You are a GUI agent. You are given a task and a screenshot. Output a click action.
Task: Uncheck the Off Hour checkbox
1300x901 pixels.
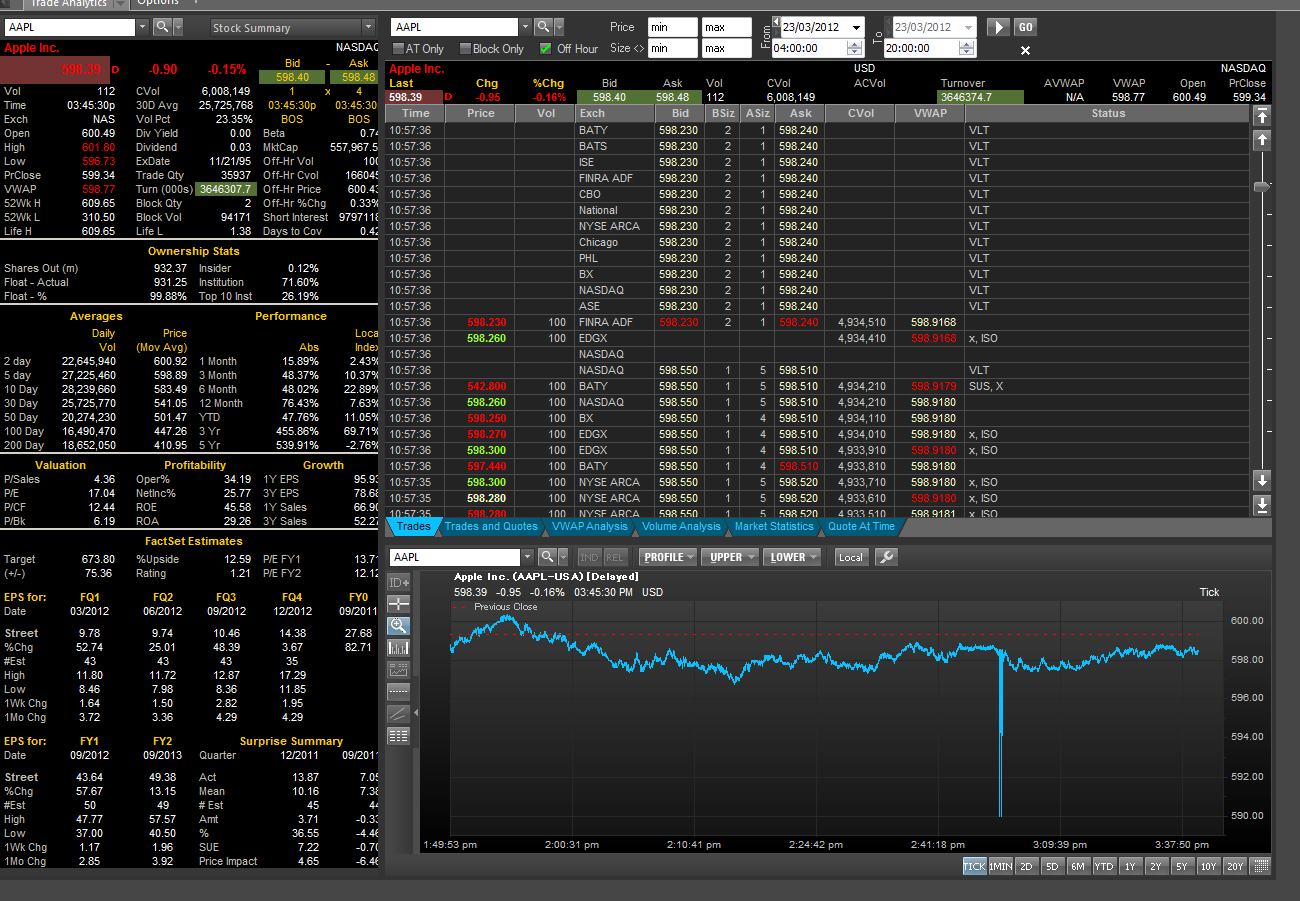(545, 48)
